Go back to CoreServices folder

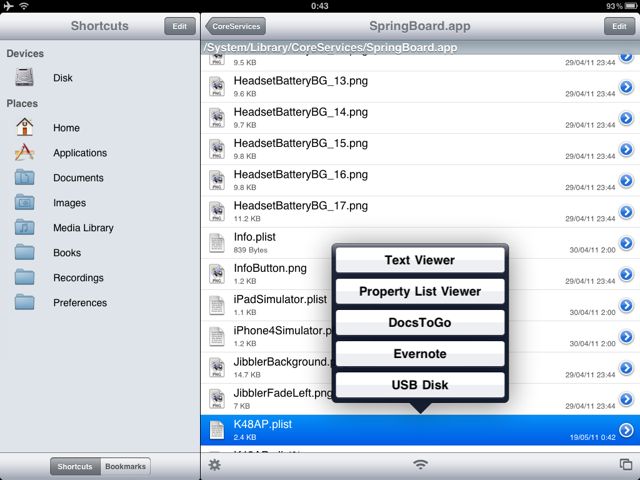[236, 26]
